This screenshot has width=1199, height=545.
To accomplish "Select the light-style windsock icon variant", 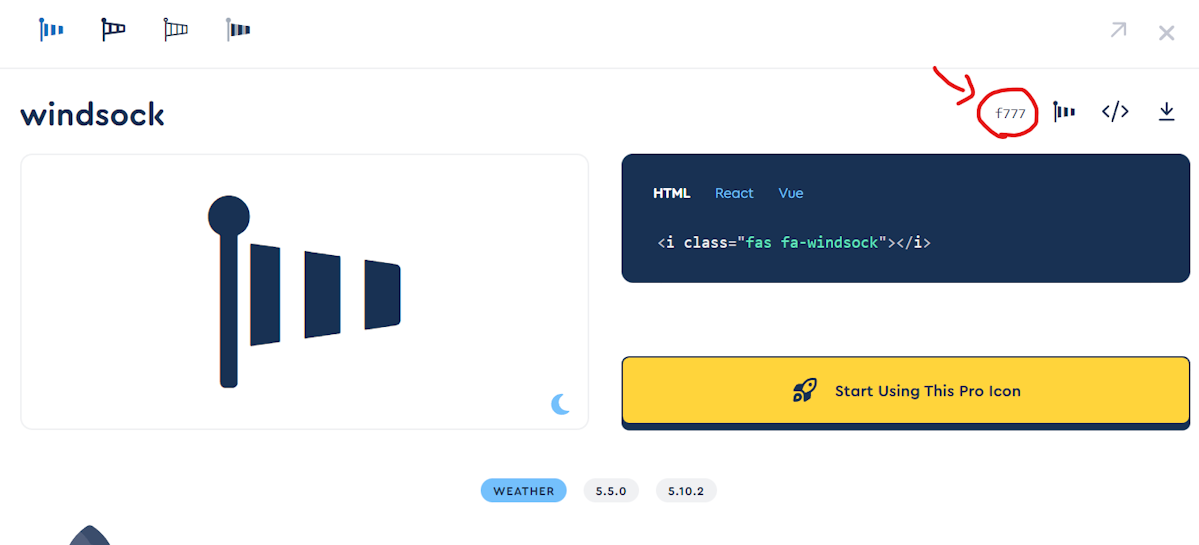I will click(x=176, y=30).
